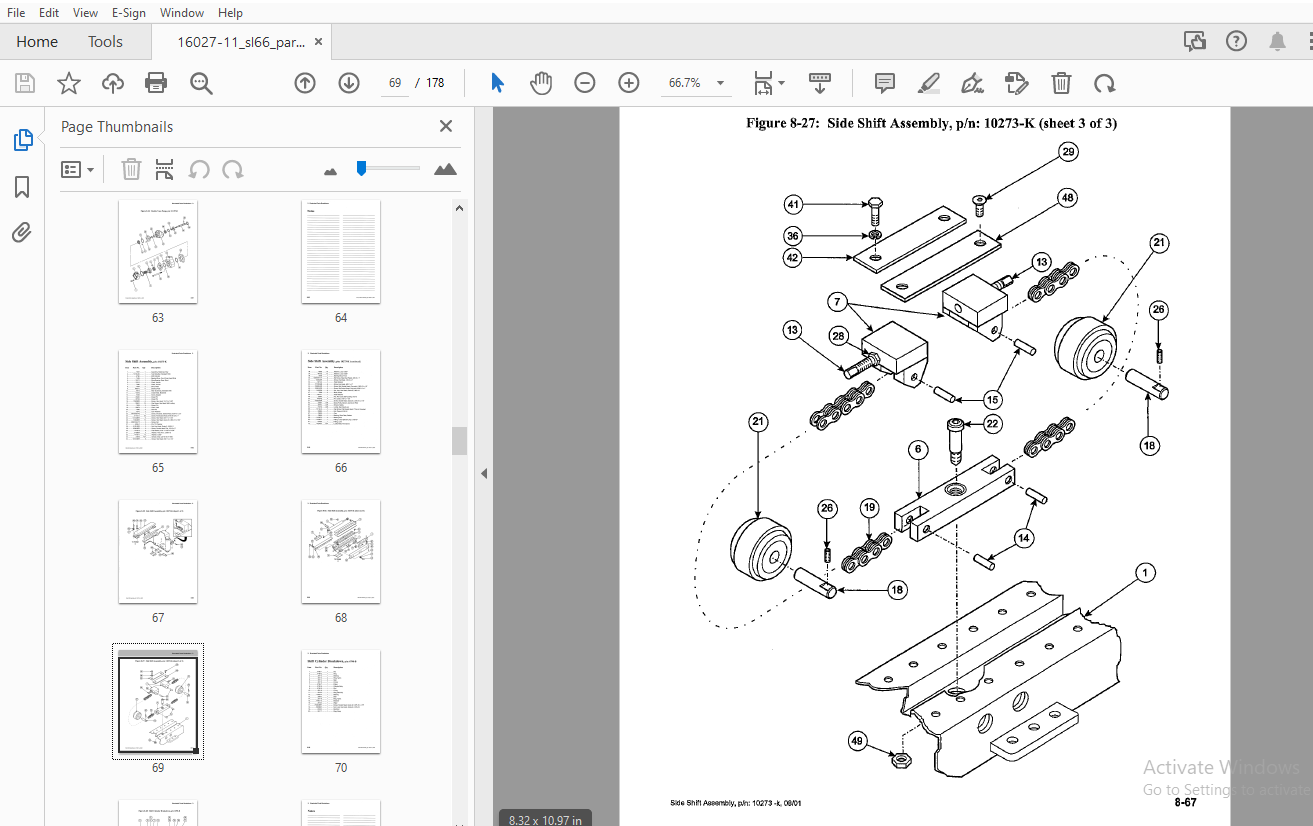
Task: Collapse the navigation pane arrow
Action: (484, 473)
